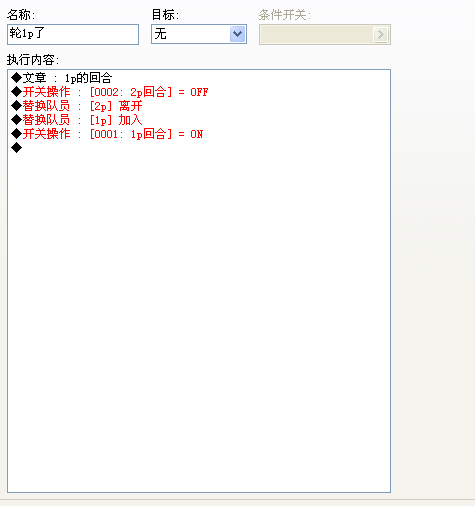
Task: Select the line 替换队员 [1p] 加入
Action: click(x=77, y=120)
